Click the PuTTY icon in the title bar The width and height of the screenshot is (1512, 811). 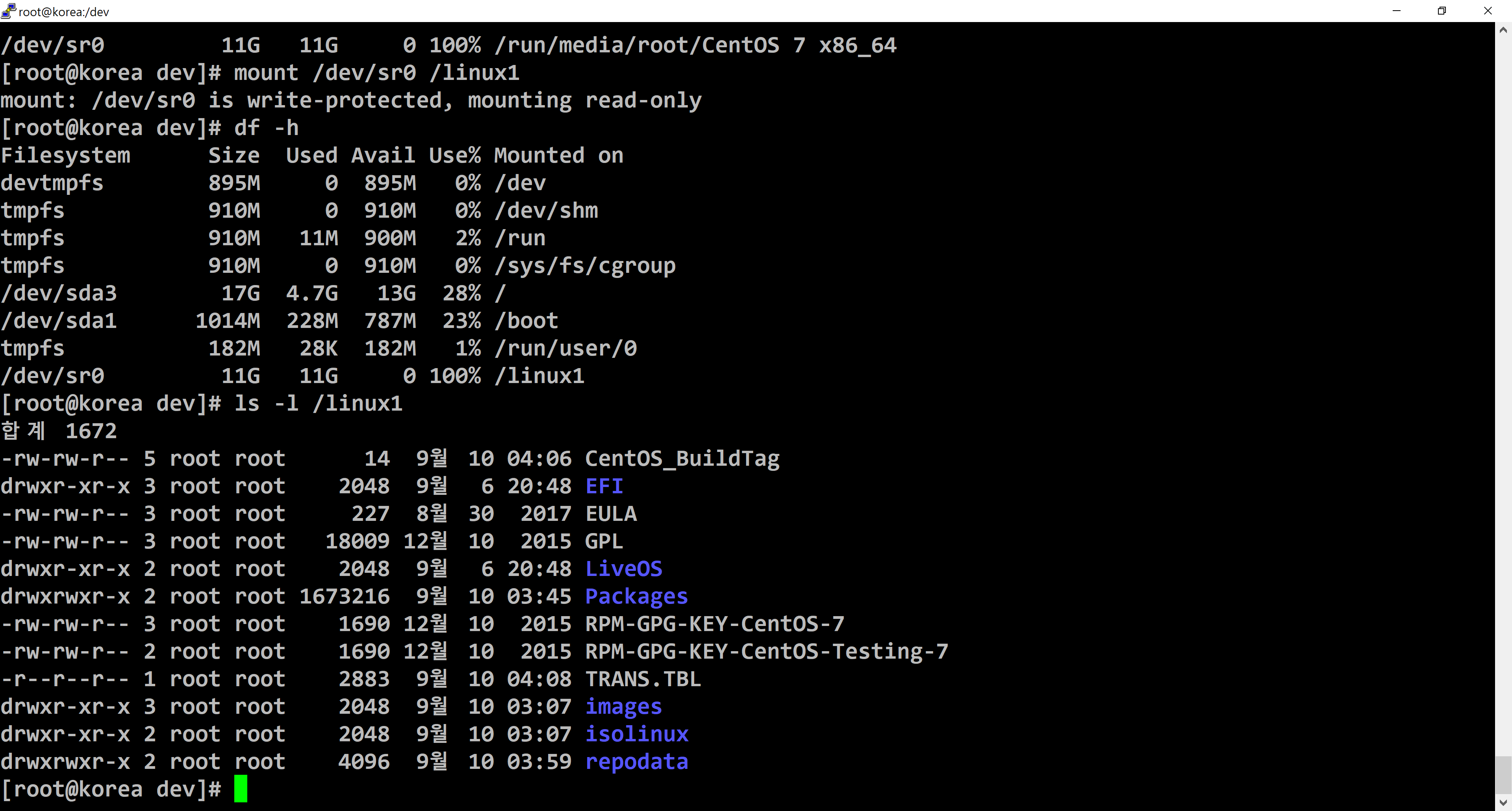pos(8,11)
